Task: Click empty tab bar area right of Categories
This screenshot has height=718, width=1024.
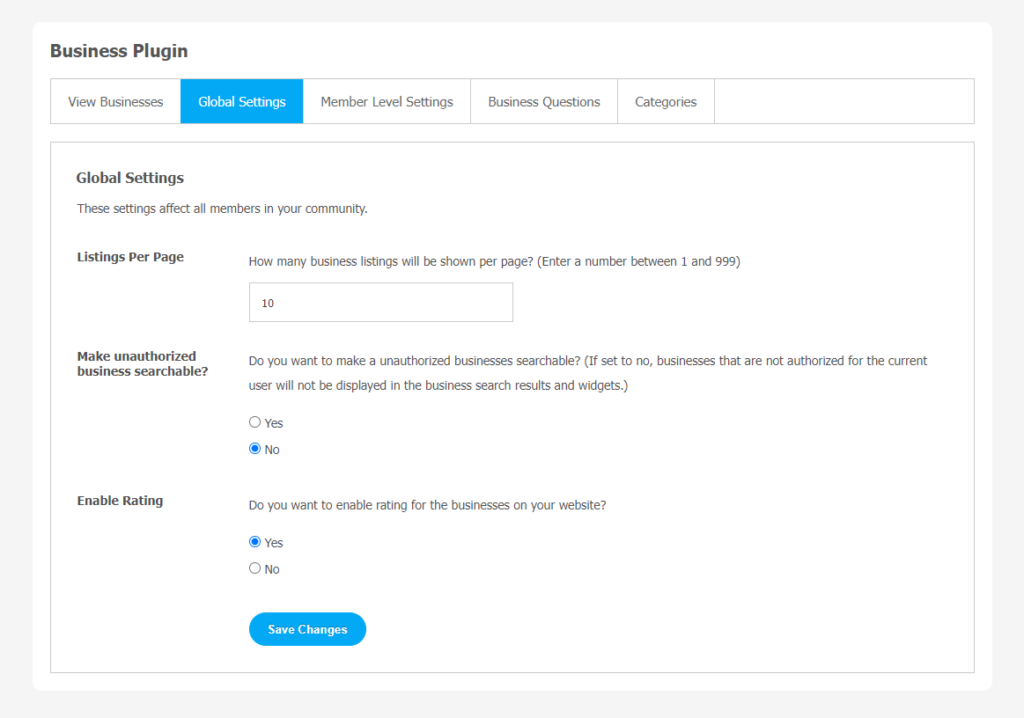Action: [844, 102]
